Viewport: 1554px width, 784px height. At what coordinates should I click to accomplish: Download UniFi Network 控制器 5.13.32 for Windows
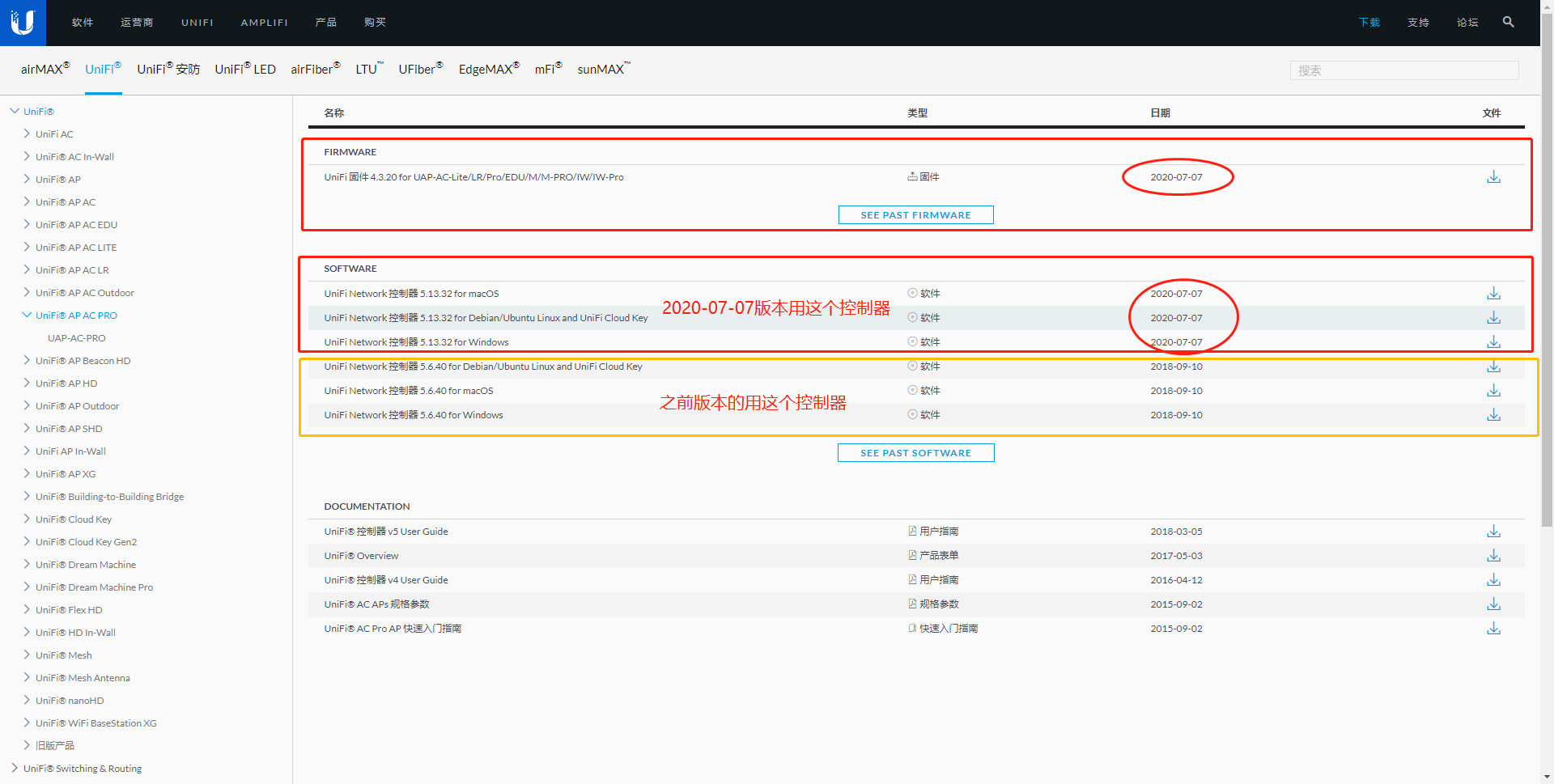(1492, 341)
